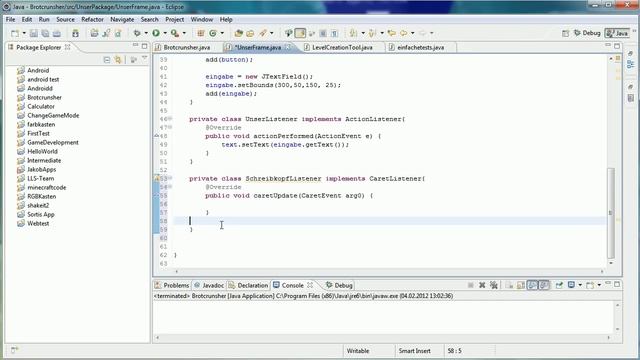Screen dimensions: 640x360
Task: Remove launch with Console X icon
Action: (482, 285)
